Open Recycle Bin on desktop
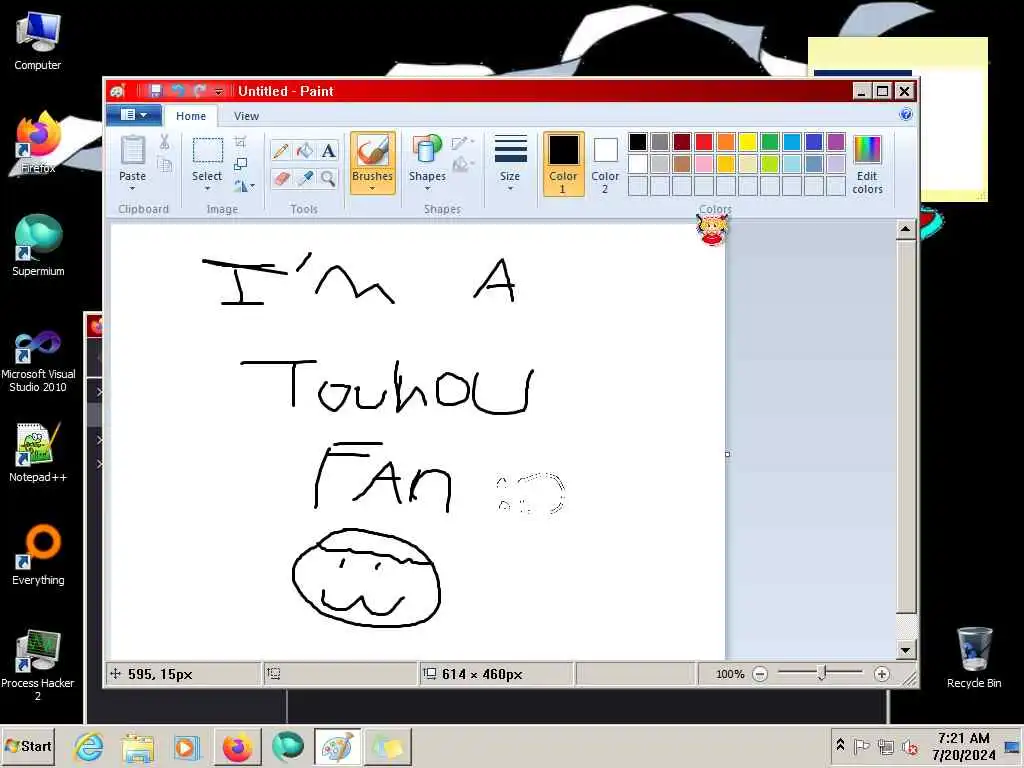This screenshot has height=768, width=1024. pos(974,658)
